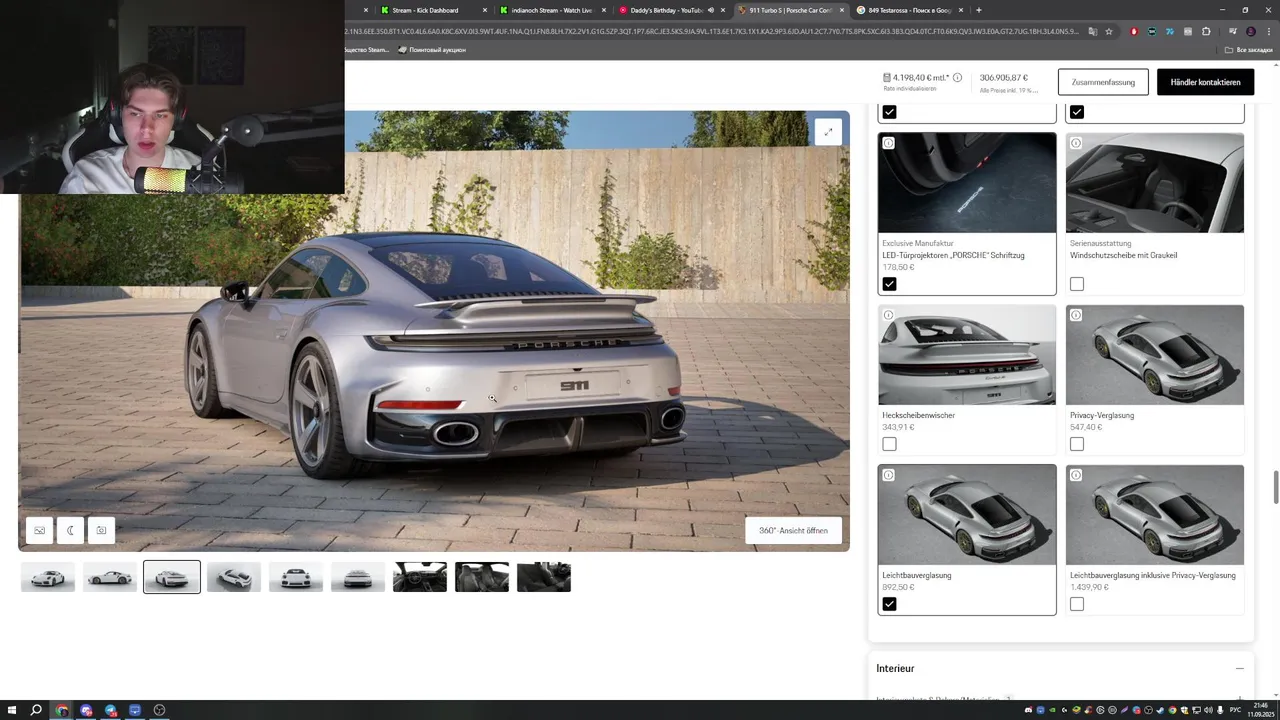Mute audio on Daddy's Birthday tab
This screenshot has width=1280, height=720.
click(x=711, y=10)
